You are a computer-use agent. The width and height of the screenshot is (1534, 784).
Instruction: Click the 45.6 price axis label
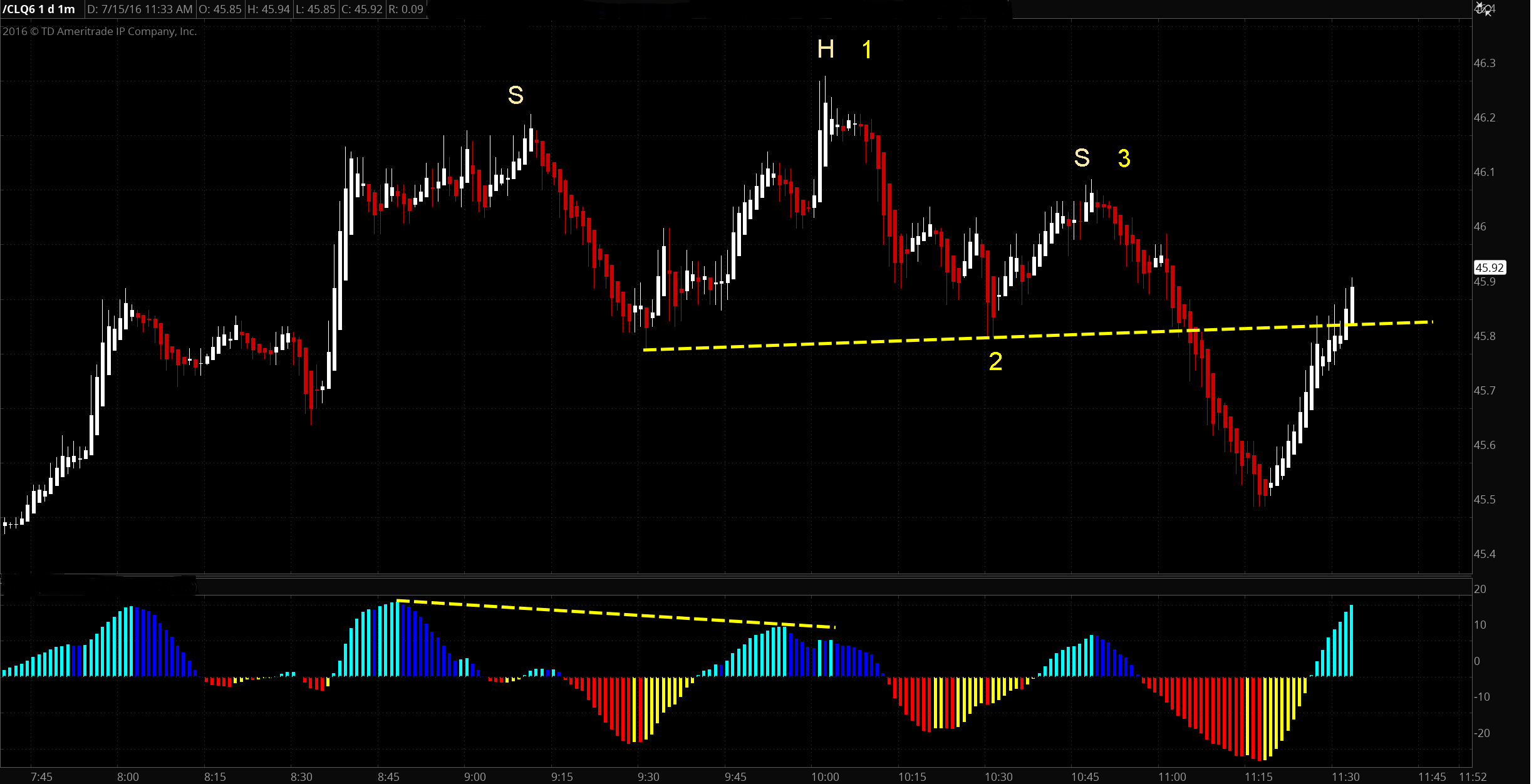pyautogui.click(x=1485, y=445)
